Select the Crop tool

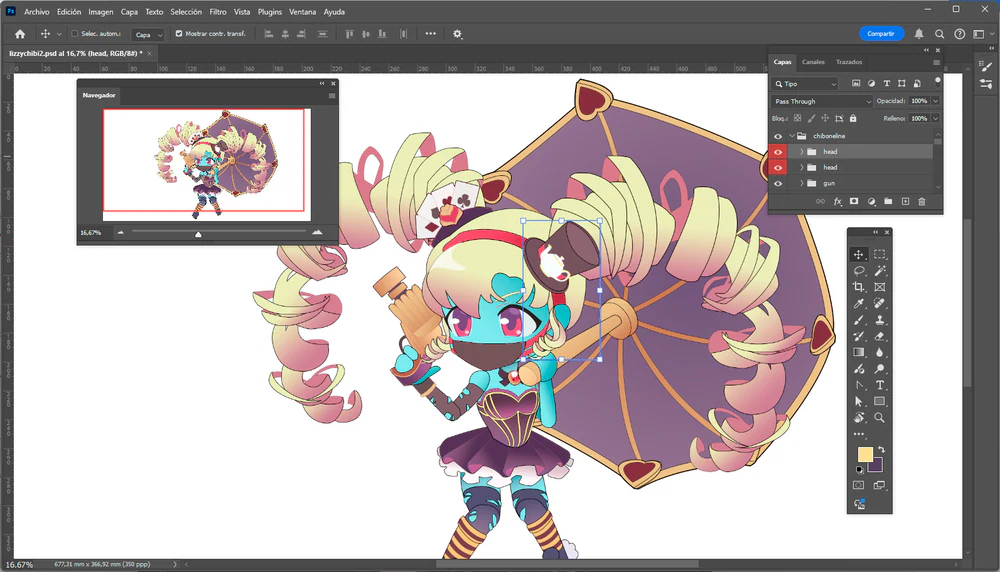[x=859, y=287]
